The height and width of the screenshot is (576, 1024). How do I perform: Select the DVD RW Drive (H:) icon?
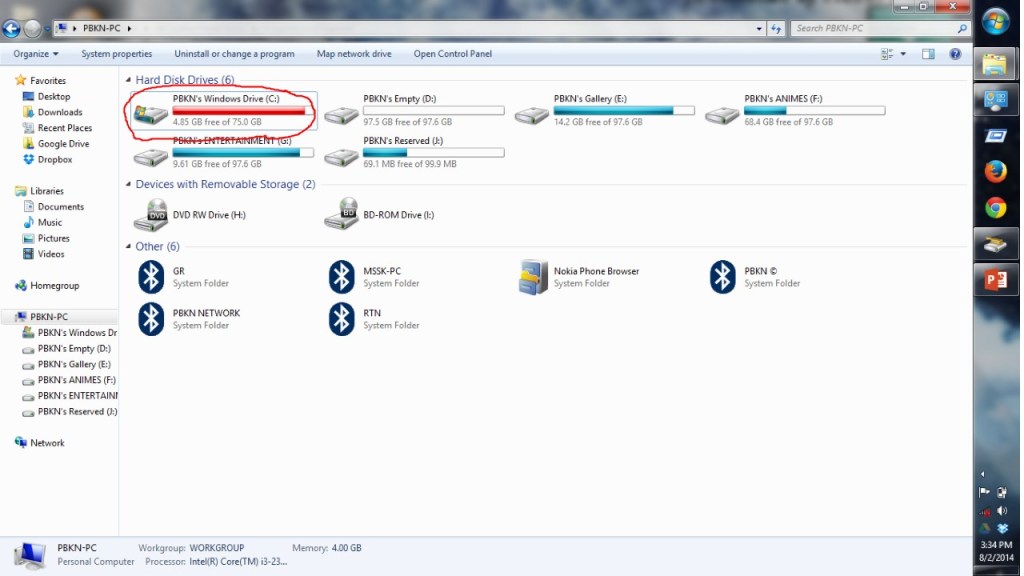(151, 215)
